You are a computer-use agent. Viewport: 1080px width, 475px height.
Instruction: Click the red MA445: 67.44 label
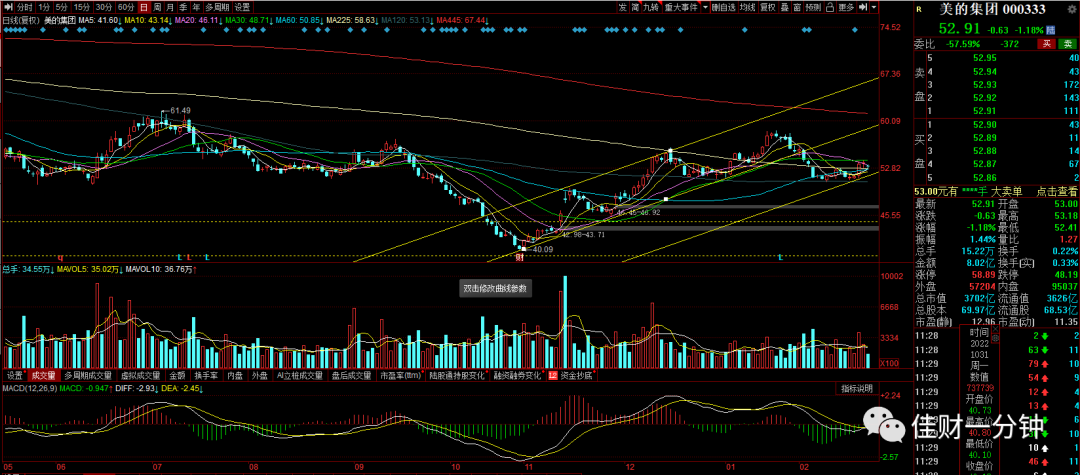click(461, 21)
